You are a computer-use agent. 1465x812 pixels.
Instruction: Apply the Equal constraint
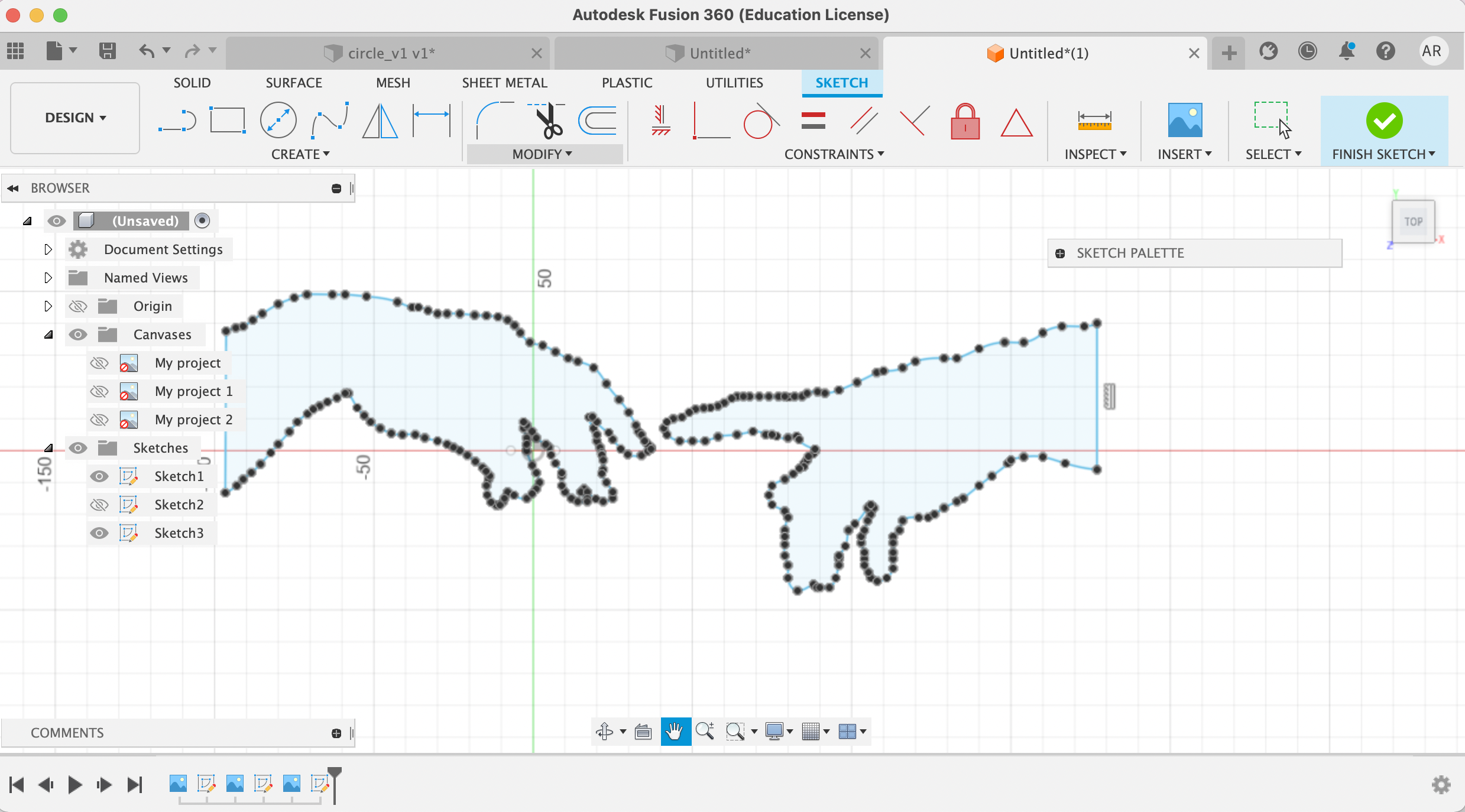coord(813,121)
